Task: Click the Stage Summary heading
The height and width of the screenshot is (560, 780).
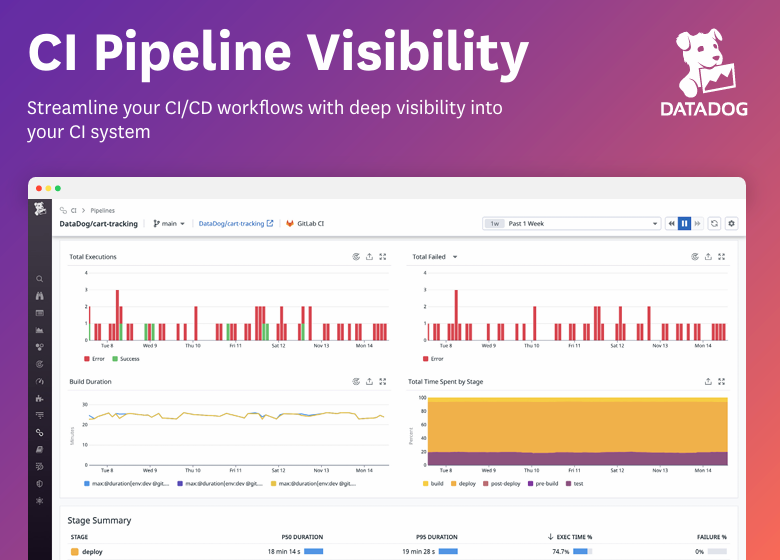Action: point(99,521)
